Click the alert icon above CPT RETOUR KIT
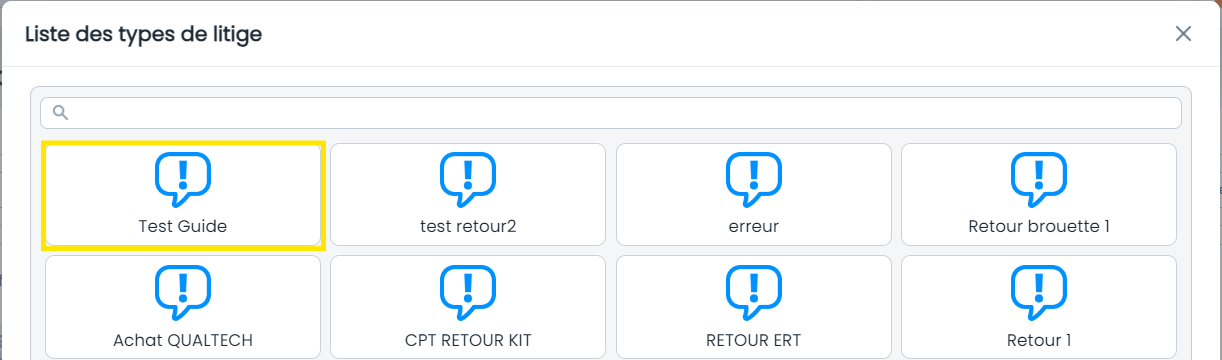 [468, 293]
